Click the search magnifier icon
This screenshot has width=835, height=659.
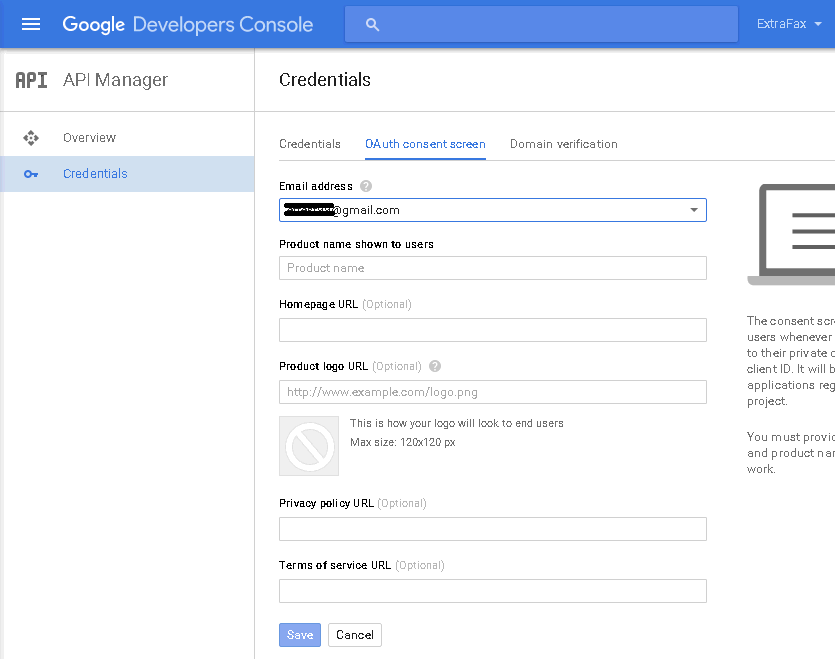coord(372,25)
